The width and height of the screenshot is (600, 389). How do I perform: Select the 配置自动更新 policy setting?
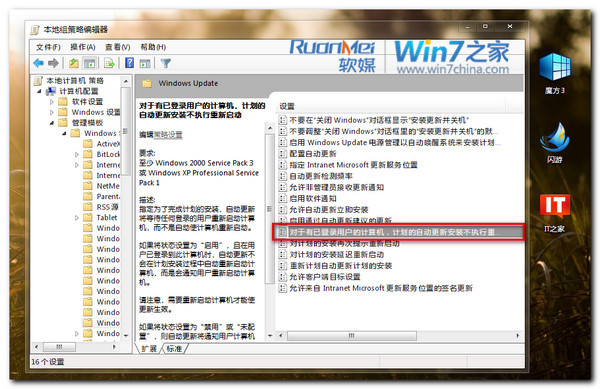pyautogui.click(x=313, y=154)
